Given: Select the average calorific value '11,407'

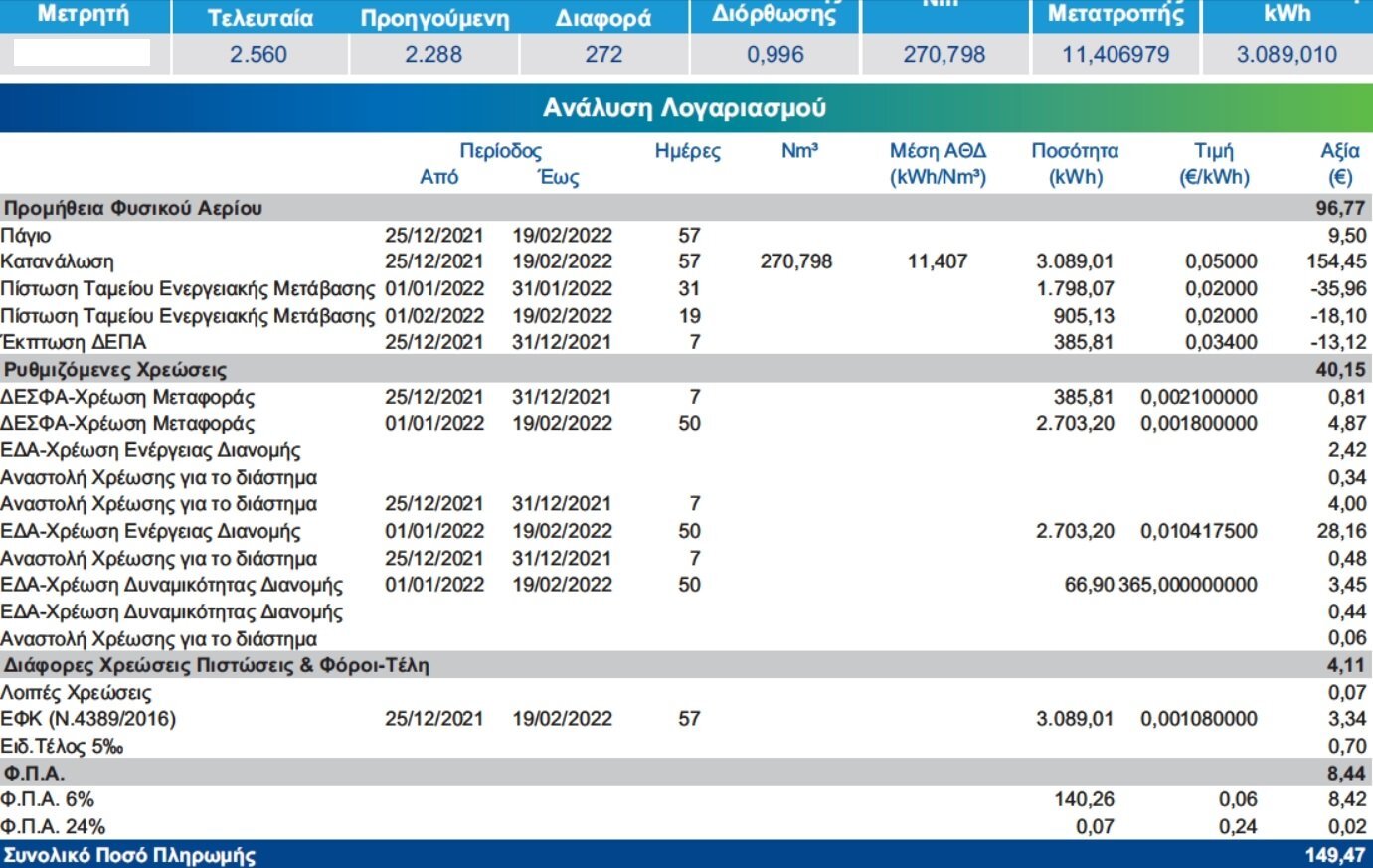Looking at the screenshot, I should coord(938,262).
